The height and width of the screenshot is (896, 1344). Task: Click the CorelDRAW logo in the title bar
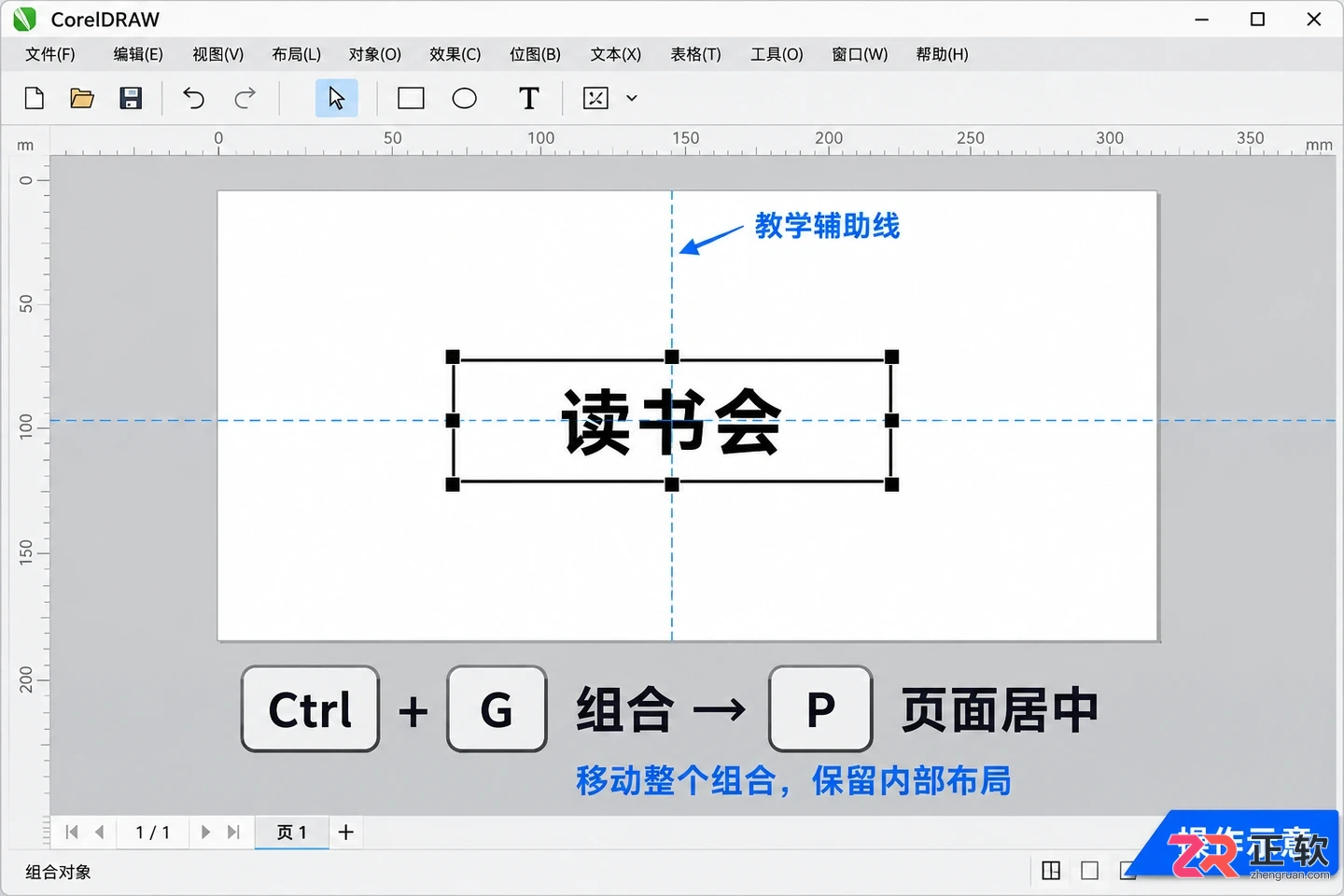pos(24,19)
